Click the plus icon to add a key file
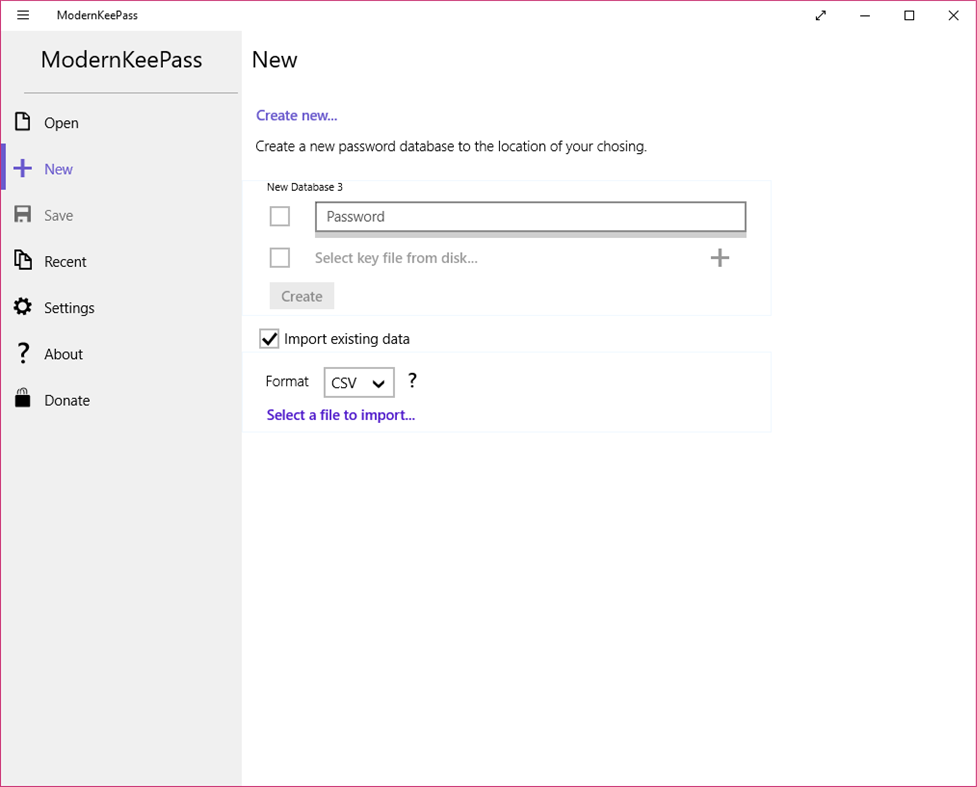The image size is (977, 787). (719, 257)
